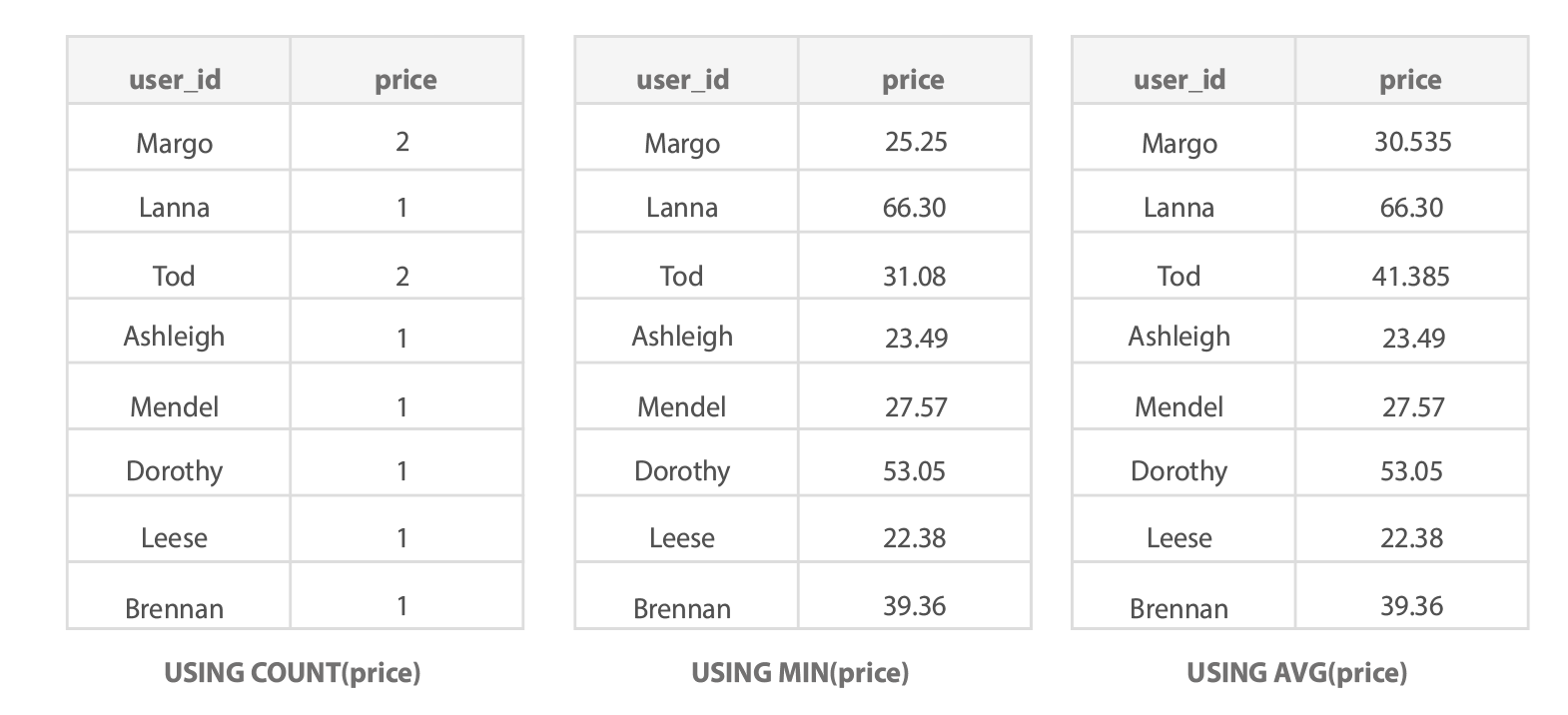Click the user_id header in COUNT table
This screenshot has height=715, width=1568.
click(x=175, y=80)
